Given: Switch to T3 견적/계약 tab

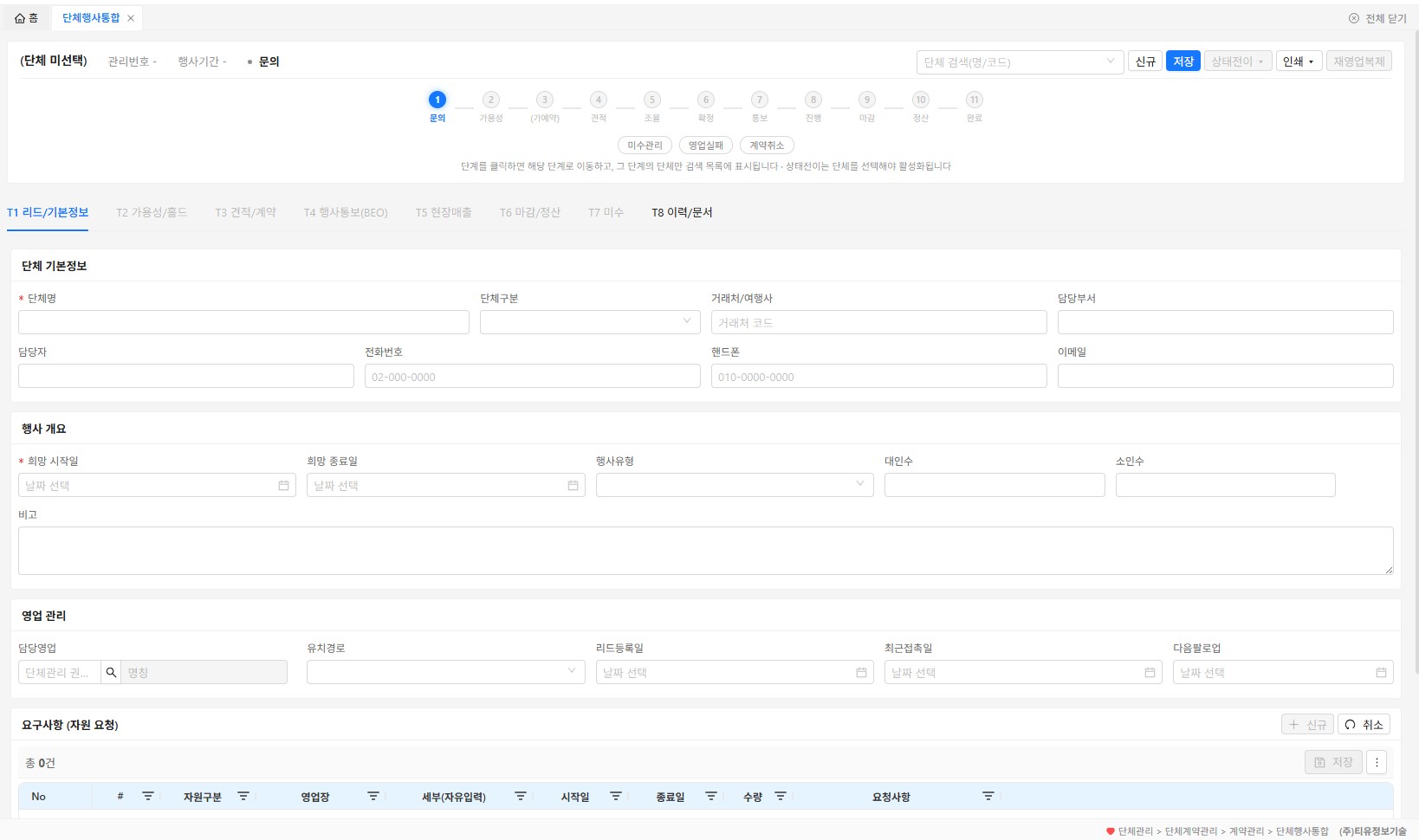Looking at the screenshot, I should pos(246,212).
